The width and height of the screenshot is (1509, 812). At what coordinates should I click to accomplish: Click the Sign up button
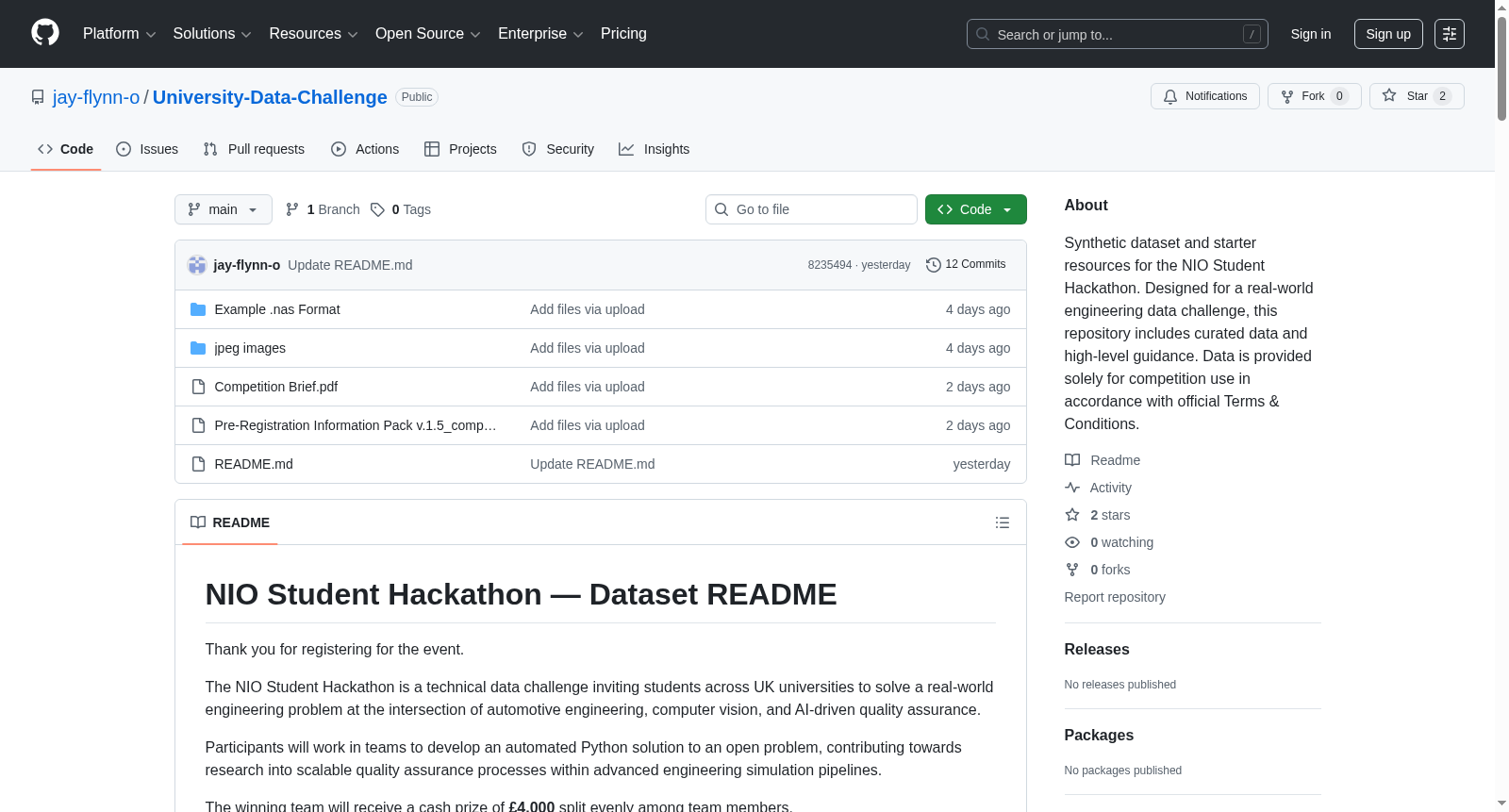(x=1388, y=34)
